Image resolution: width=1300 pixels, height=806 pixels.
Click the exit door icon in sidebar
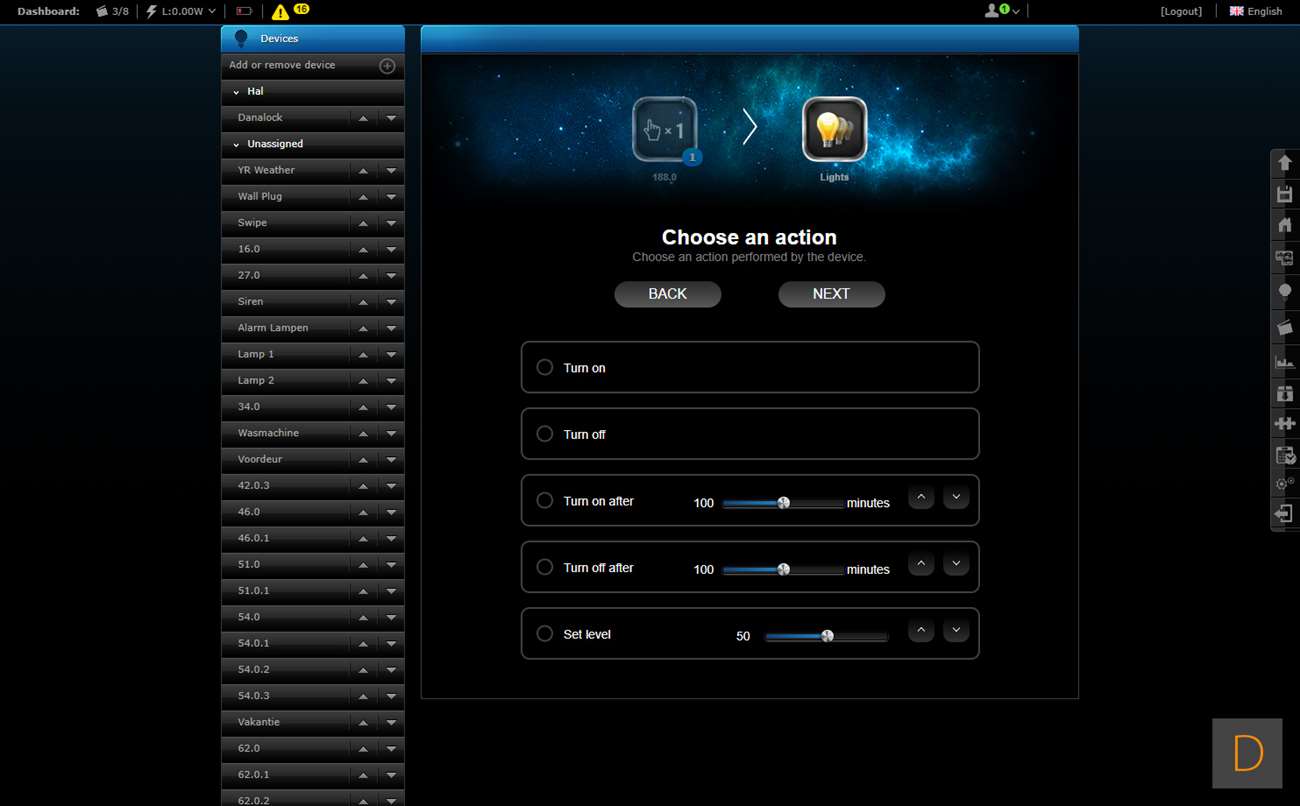pyautogui.click(x=1285, y=513)
